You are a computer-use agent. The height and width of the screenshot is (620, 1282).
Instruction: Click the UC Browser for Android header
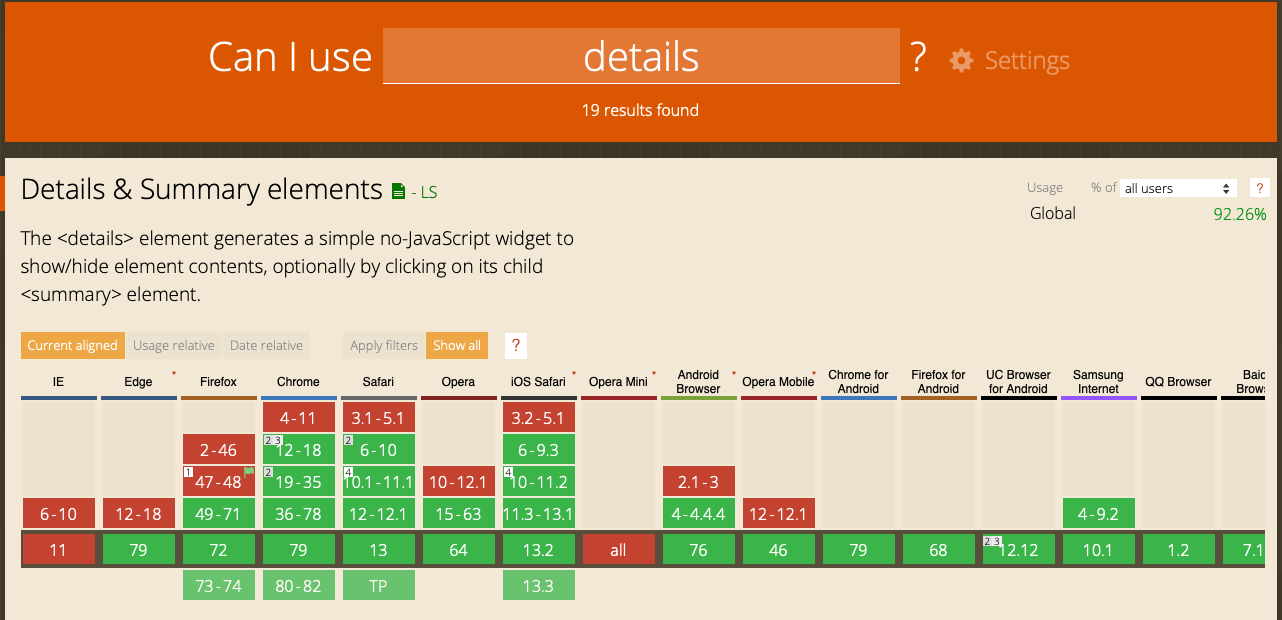pos(1019,382)
